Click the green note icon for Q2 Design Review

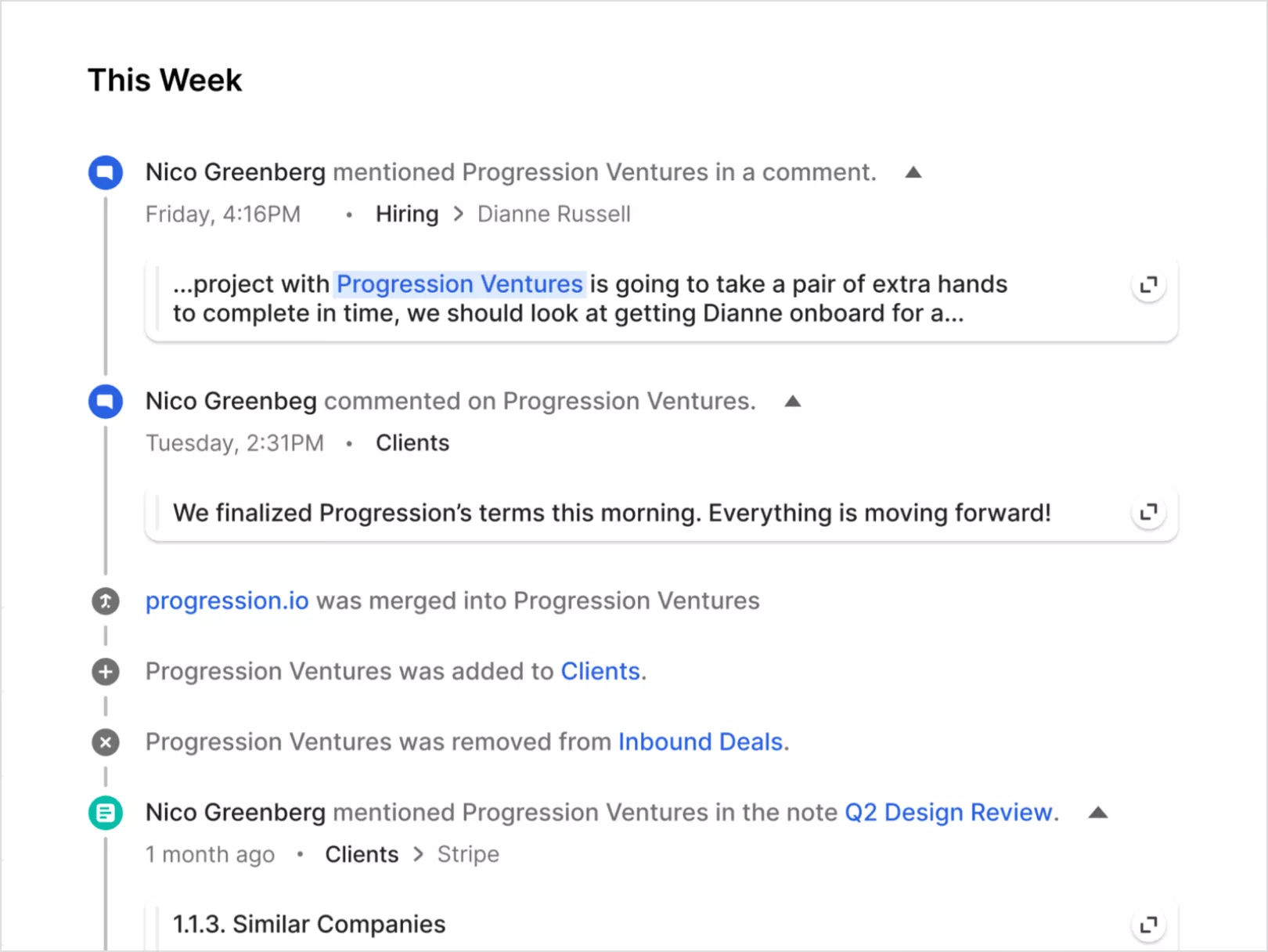(106, 813)
